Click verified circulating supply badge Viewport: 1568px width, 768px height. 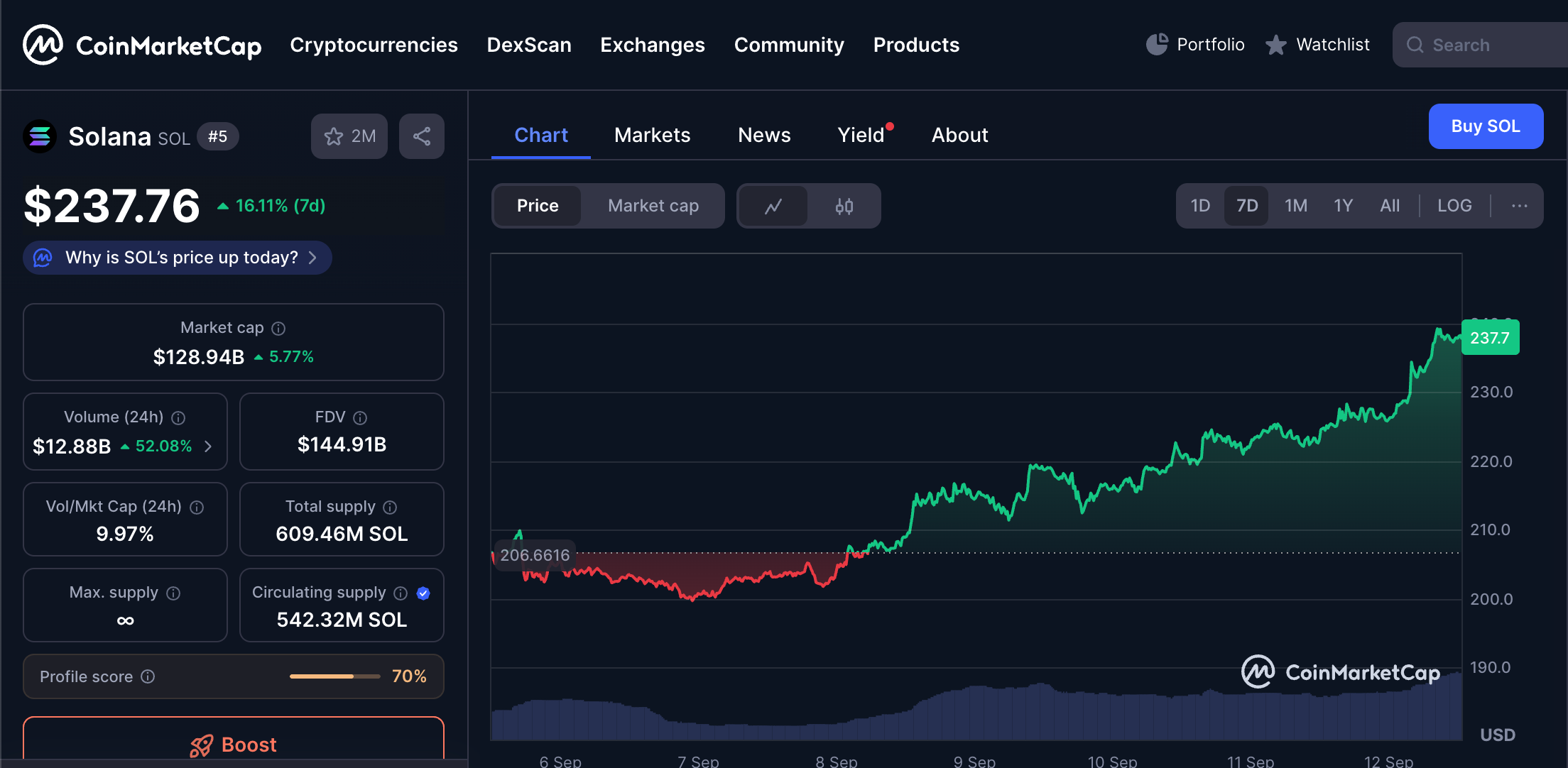click(423, 593)
